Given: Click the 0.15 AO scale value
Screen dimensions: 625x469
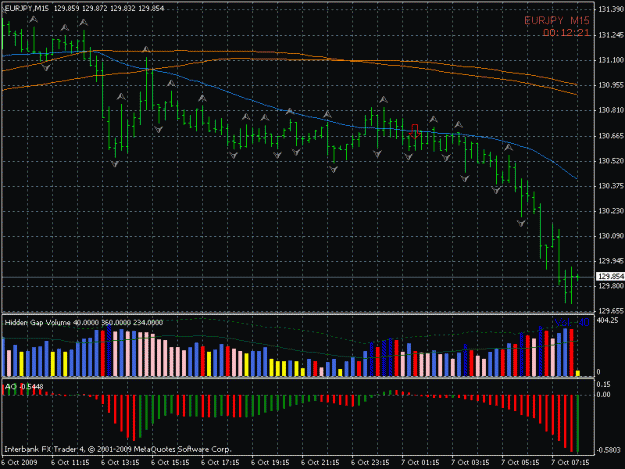Looking at the screenshot, I should point(603,385).
